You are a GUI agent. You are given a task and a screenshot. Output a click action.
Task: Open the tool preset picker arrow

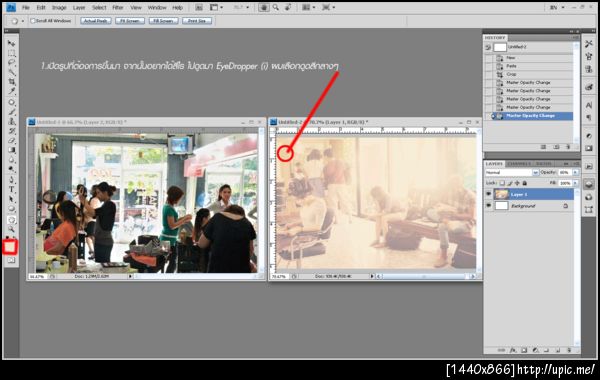coord(23,21)
